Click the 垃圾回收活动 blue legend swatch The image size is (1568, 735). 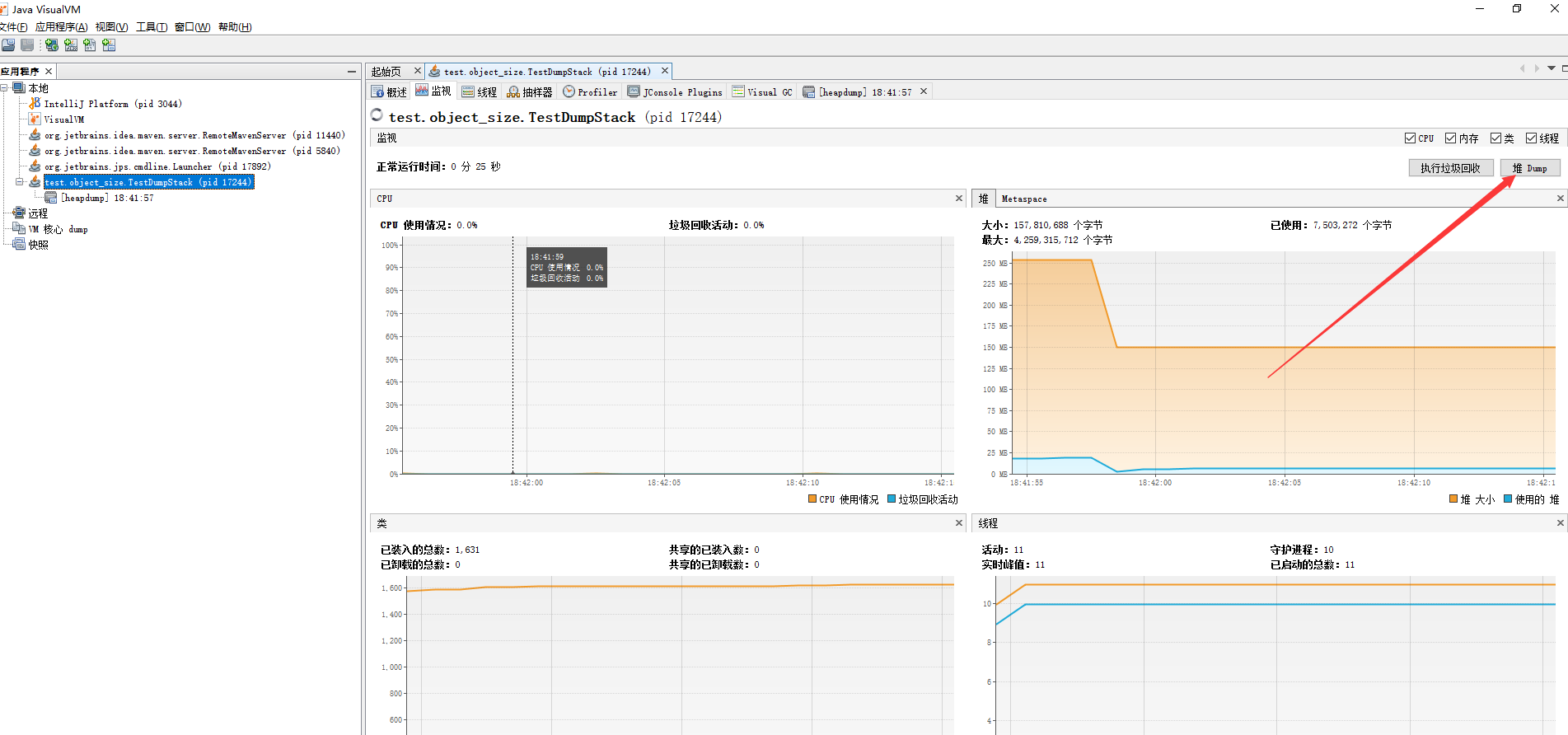(x=892, y=499)
